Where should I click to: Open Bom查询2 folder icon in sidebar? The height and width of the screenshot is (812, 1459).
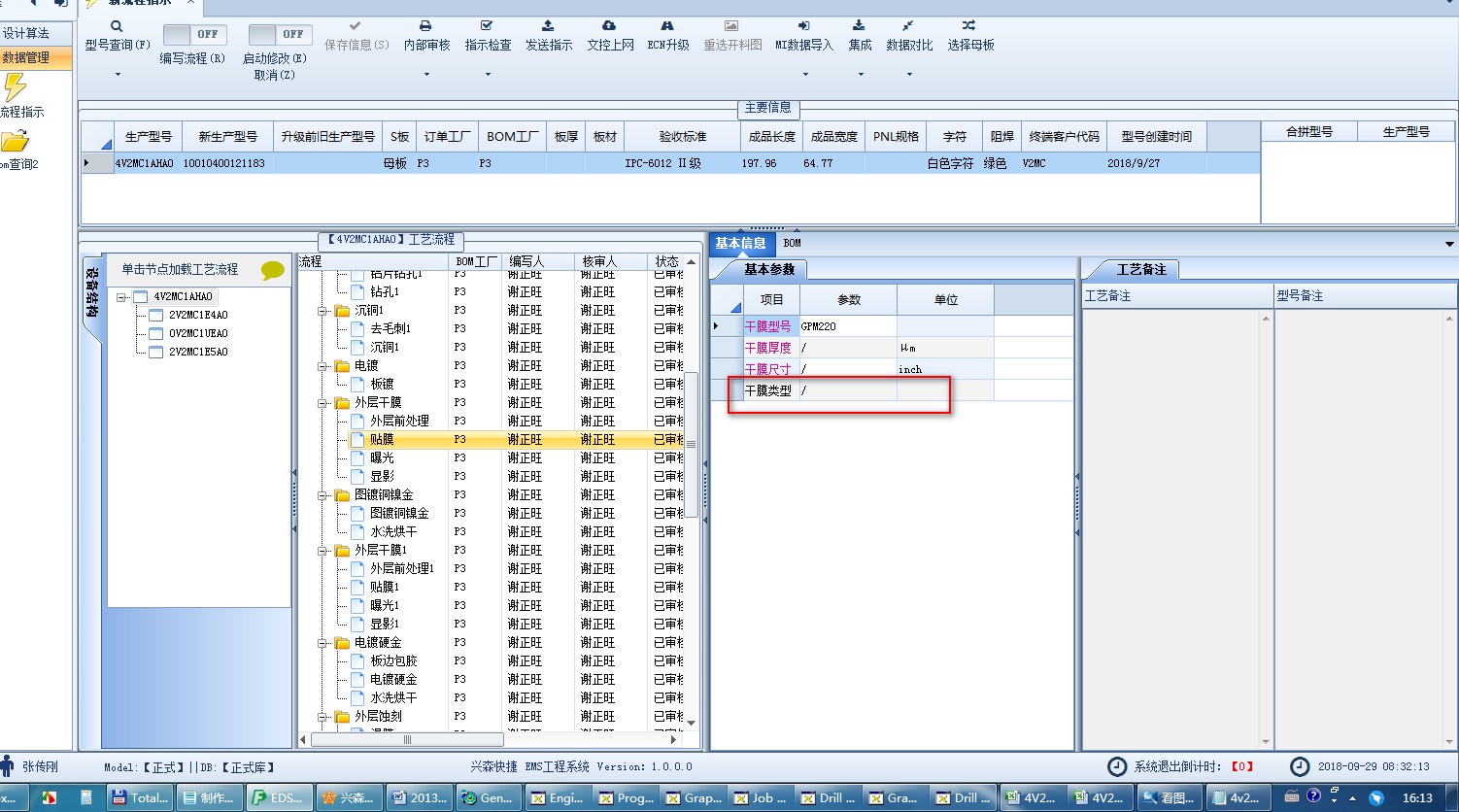click(15, 142)
